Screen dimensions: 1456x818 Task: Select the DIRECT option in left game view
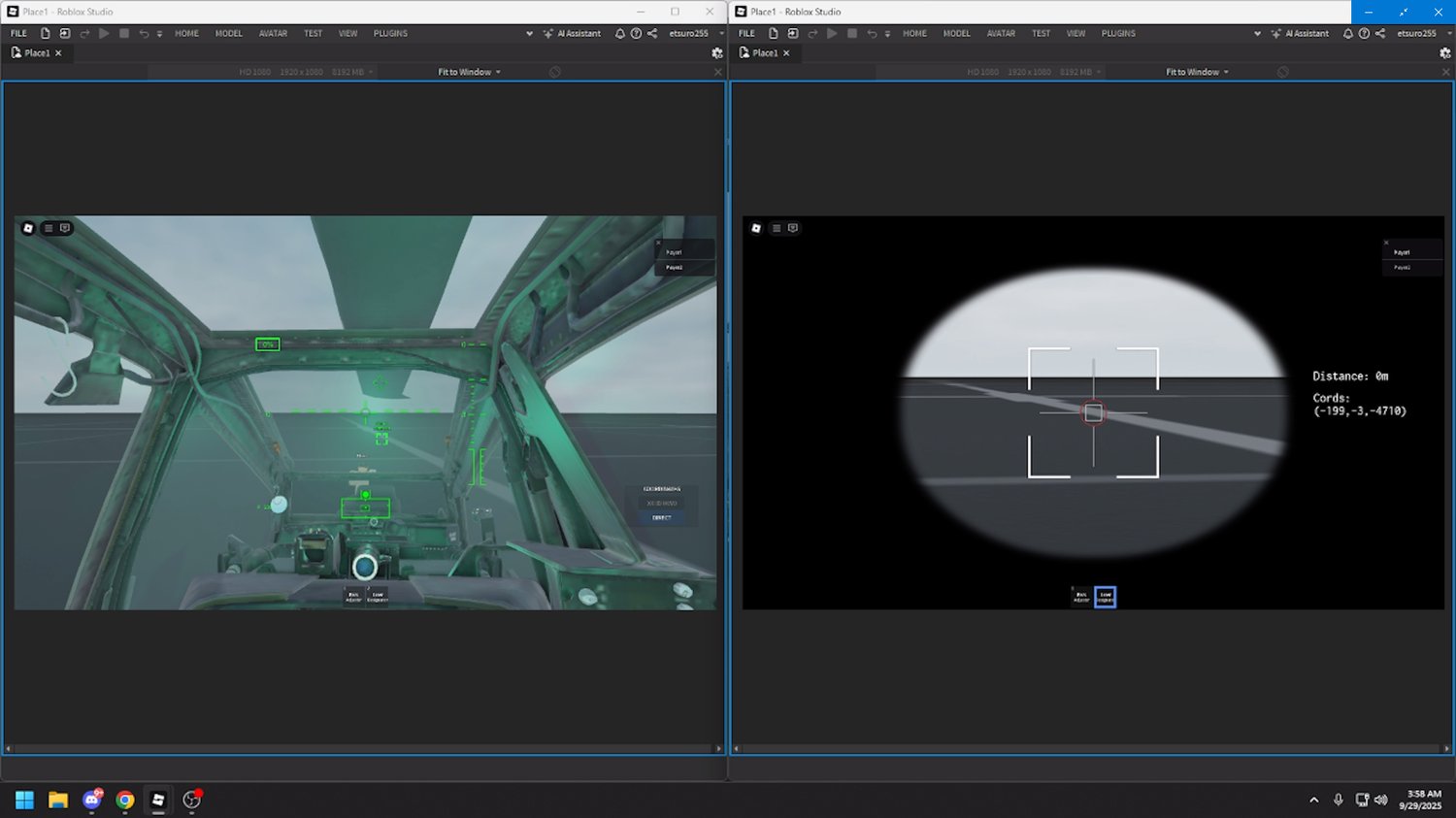[x=662, y=518]
